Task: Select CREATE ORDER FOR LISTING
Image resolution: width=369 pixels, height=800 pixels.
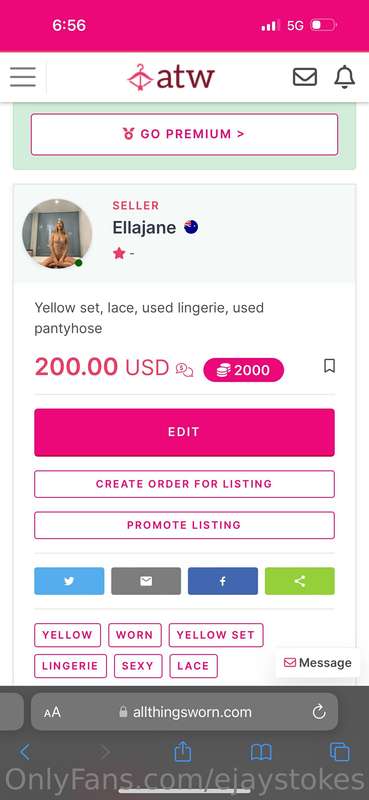Action: (184, 484)
